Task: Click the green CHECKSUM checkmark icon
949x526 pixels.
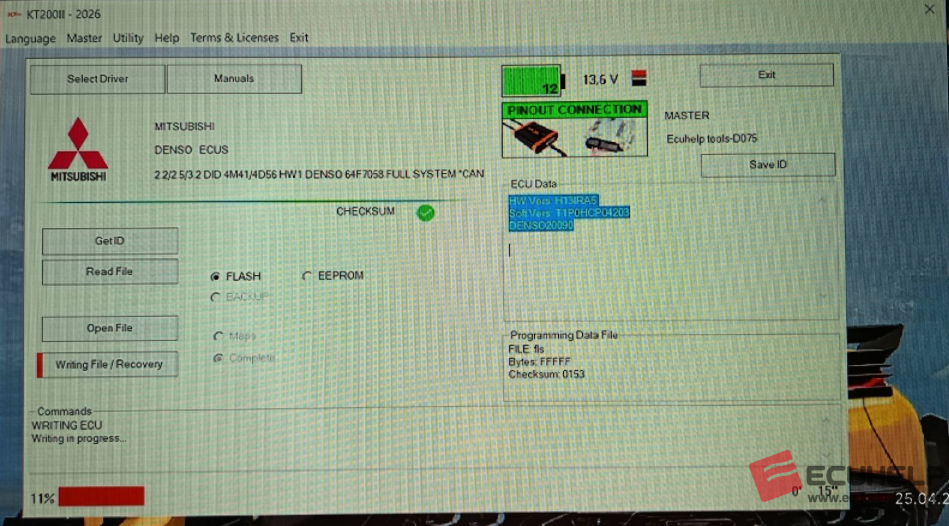Action: pyautogui.click(x=426, y=212)
